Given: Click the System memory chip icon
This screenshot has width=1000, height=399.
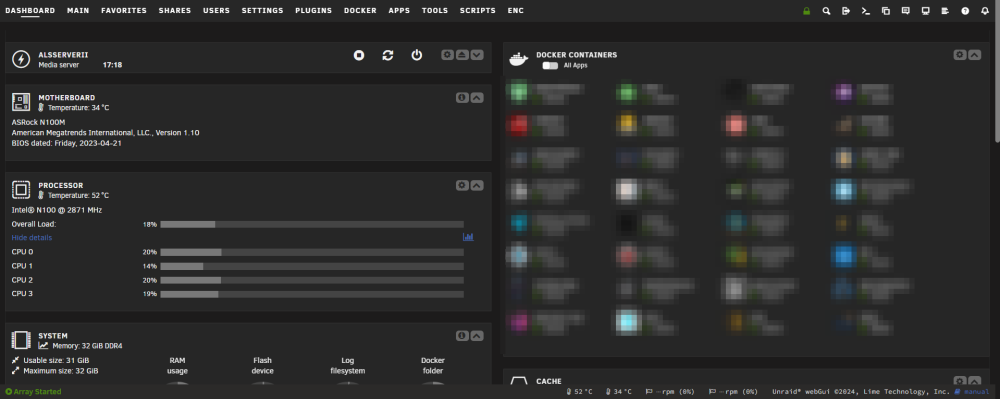Looking at the screenshot, I should [x=21, y=340].
